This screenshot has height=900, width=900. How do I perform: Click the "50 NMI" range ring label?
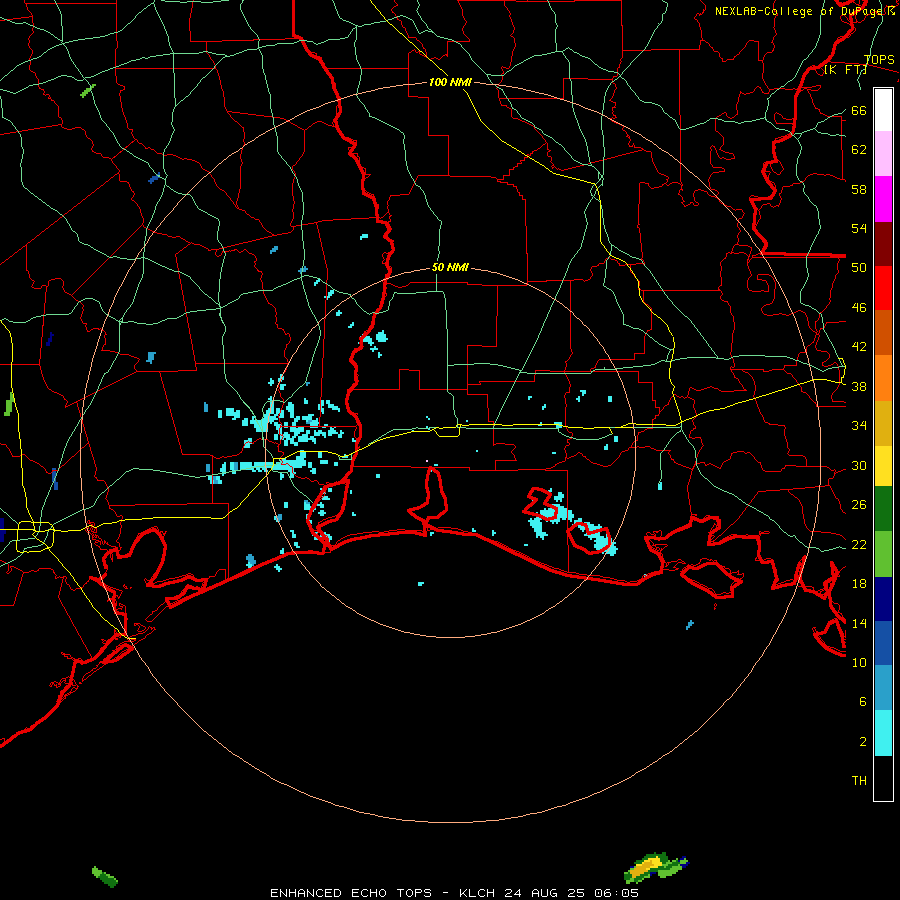pos(450,267)
